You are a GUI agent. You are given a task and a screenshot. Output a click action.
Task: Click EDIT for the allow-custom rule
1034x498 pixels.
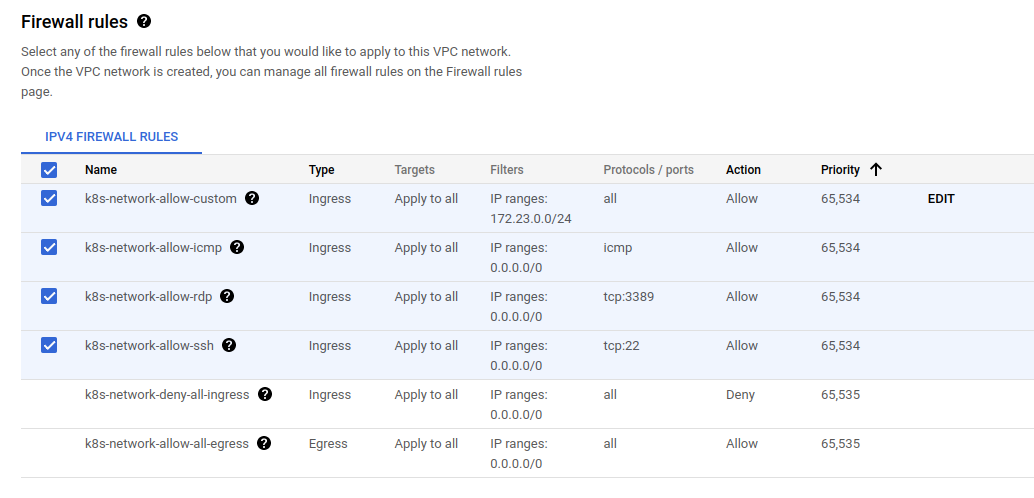click(x=941, y=199)
